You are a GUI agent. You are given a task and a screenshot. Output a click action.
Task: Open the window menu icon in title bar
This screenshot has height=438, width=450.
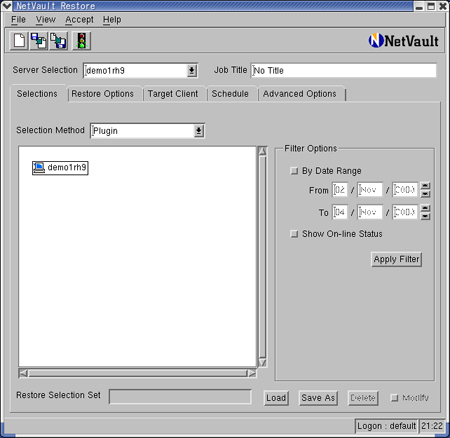click(x=6, y=6)
